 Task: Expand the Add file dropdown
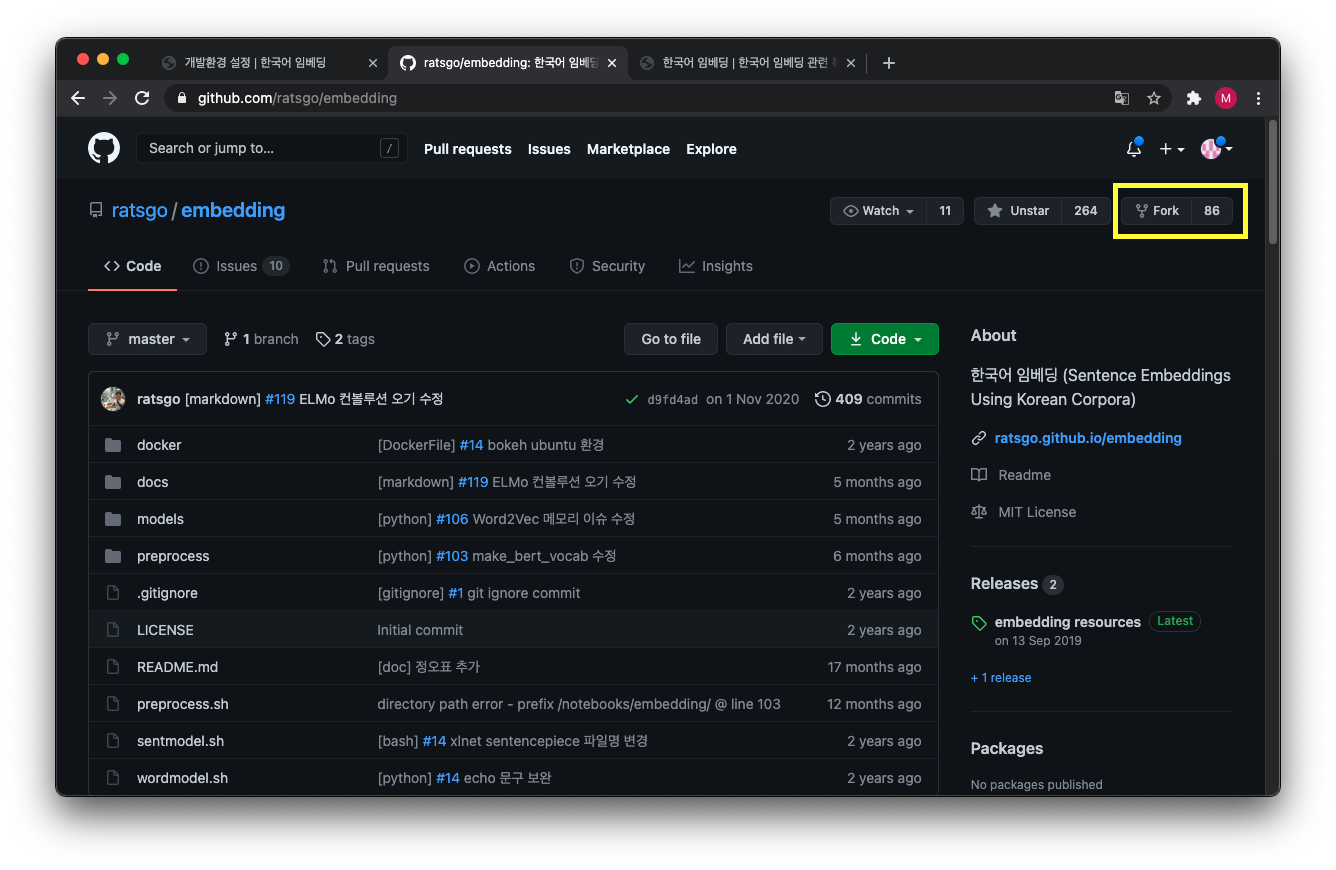click(x=774, y=339)
